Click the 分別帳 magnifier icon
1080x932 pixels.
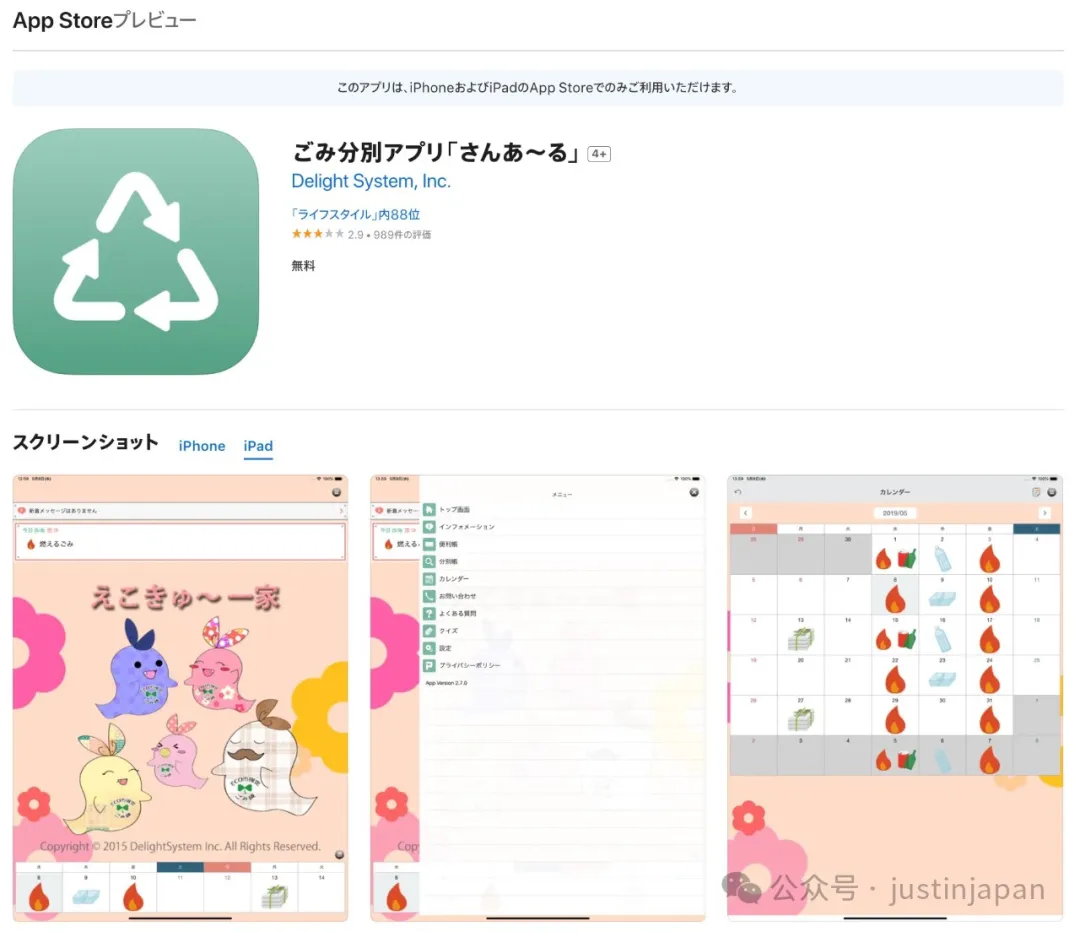[429, 561]
